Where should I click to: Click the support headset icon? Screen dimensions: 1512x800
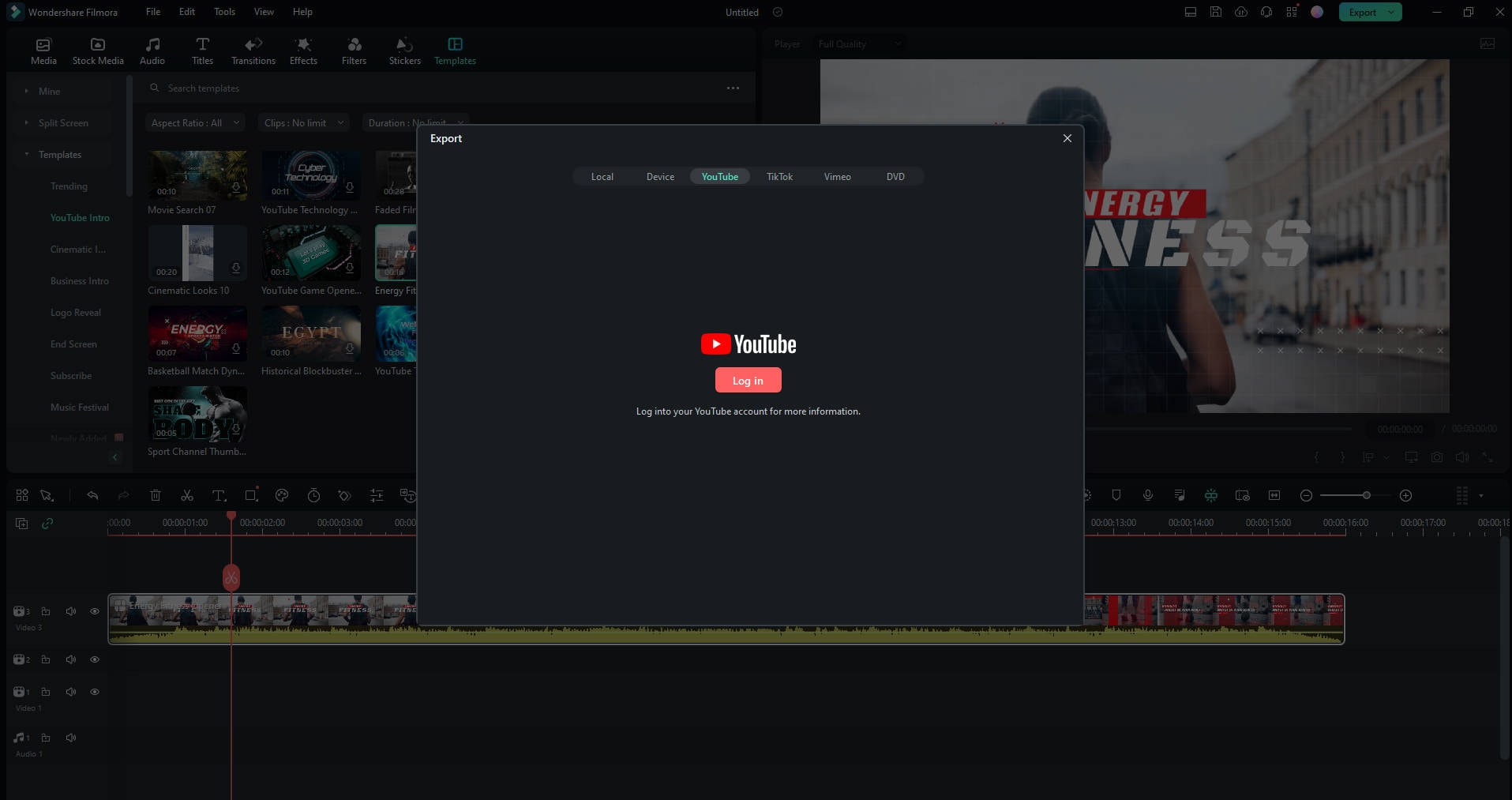pos(1266,12)
